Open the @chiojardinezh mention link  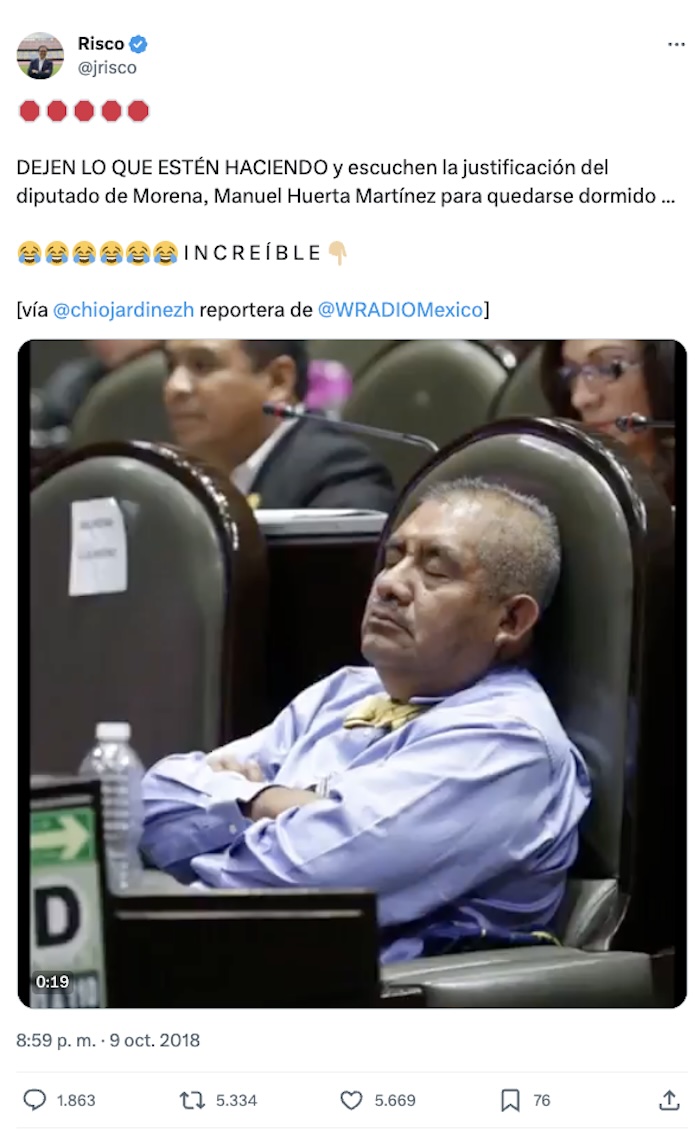[x=123, y=310]
